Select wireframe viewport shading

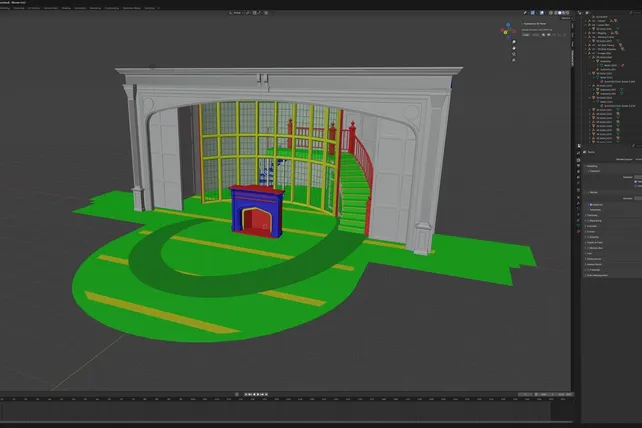click(556, 13)
